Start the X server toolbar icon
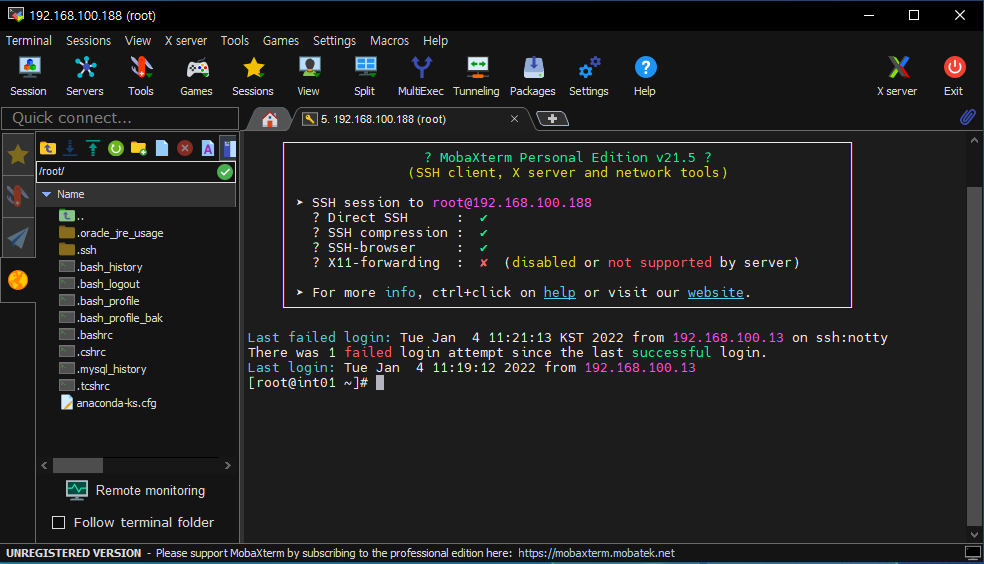The width and height of the screenshot is (984, 564). (897, 77)
